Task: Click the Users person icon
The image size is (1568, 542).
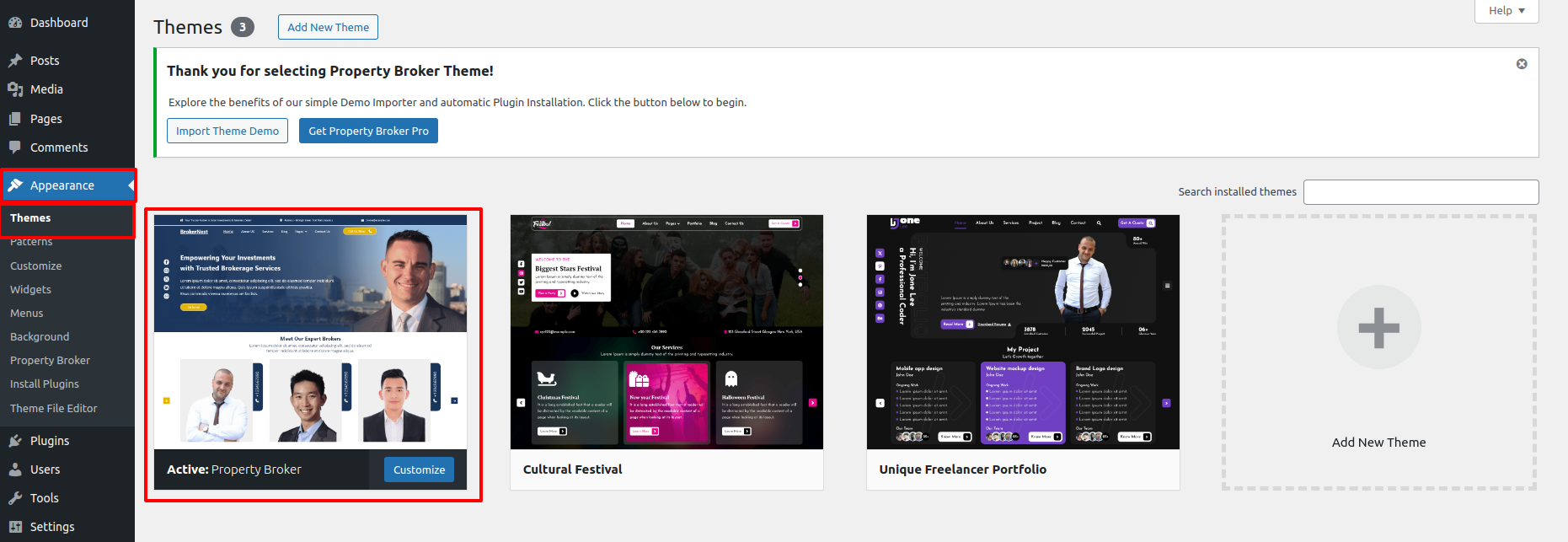Action: click(15, 470)
